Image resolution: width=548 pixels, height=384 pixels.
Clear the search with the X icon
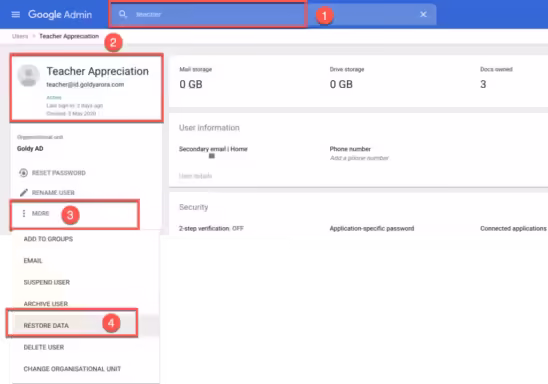(x=423, y=14)
